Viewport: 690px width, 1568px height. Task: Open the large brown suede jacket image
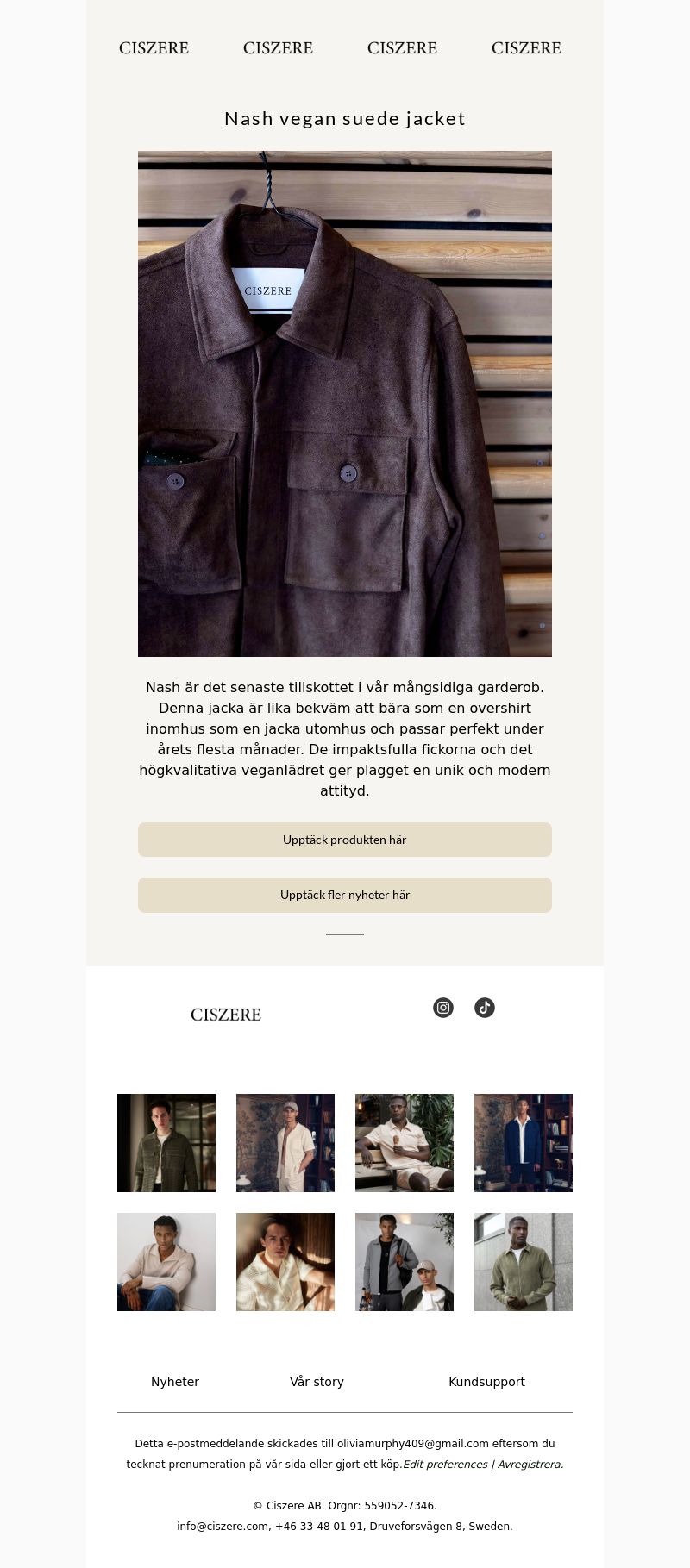(x=345, y=403)
